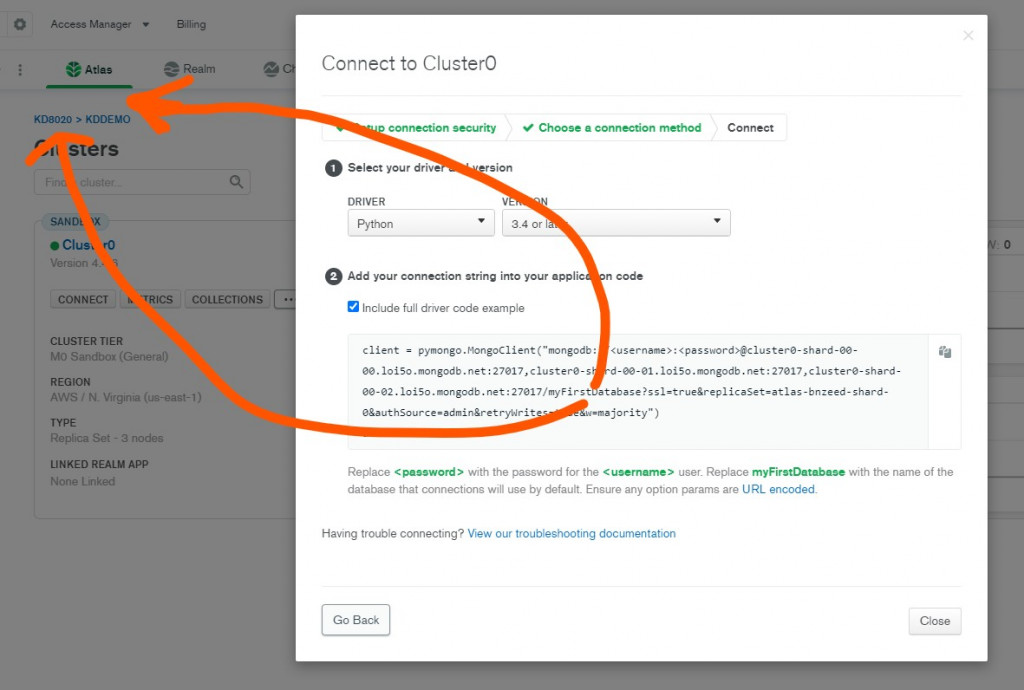
Task: Click the settings gear icon
Action: (x=20, y=24)
